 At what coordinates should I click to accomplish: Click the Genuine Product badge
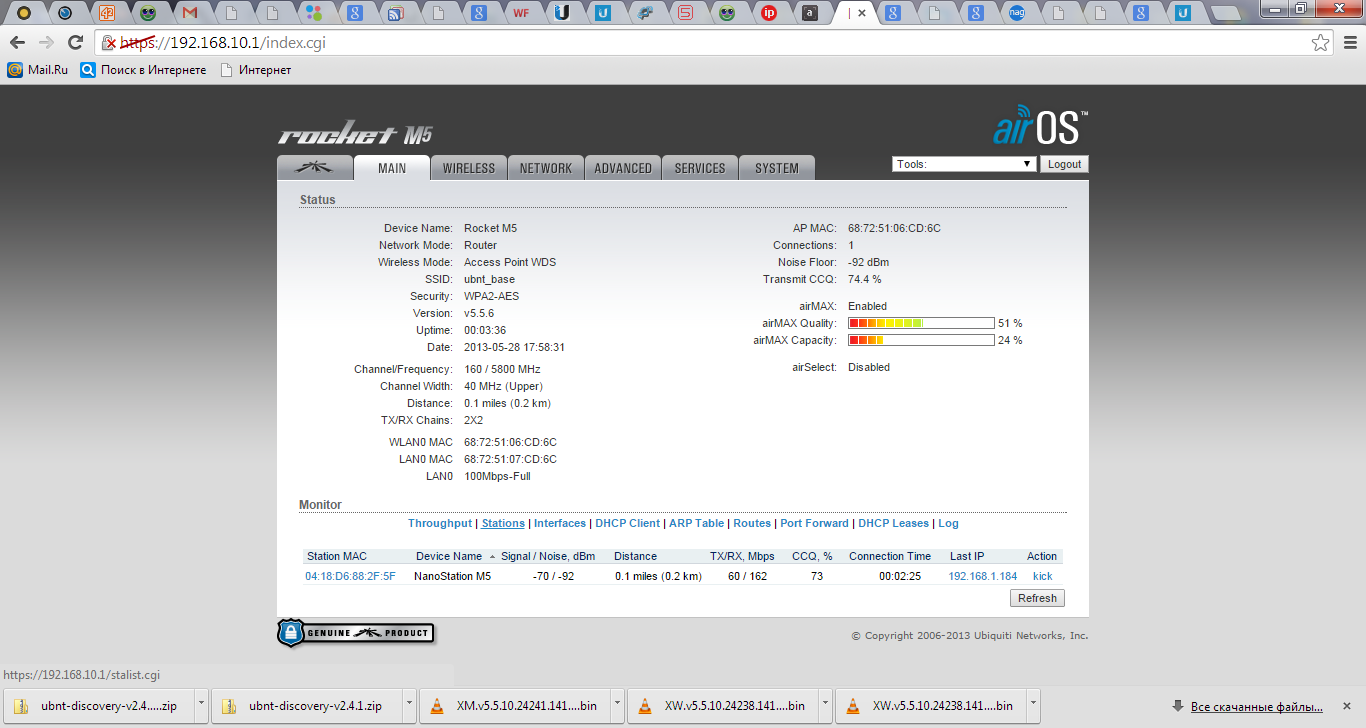tap(357, 632)
